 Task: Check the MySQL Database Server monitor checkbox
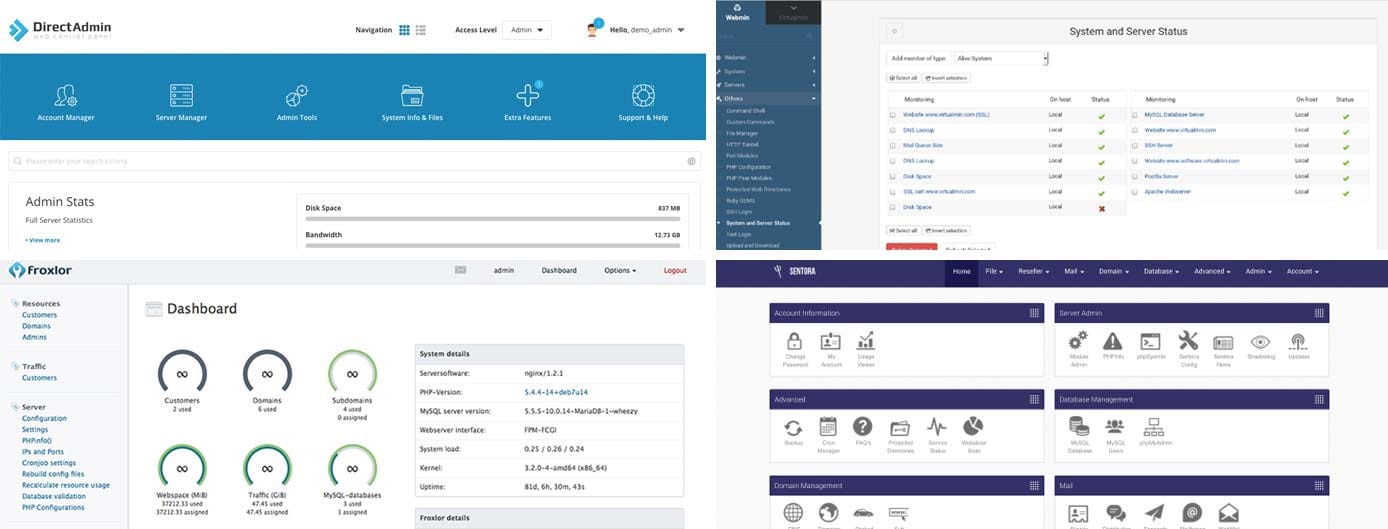(x=1136, y=115)
